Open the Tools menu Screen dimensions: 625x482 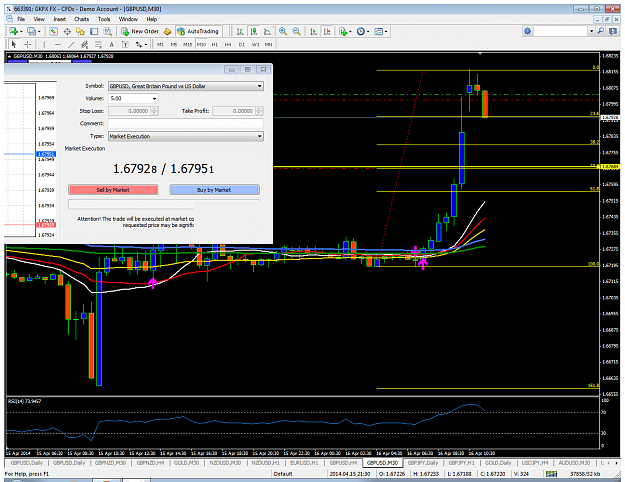tap(104, 19)
